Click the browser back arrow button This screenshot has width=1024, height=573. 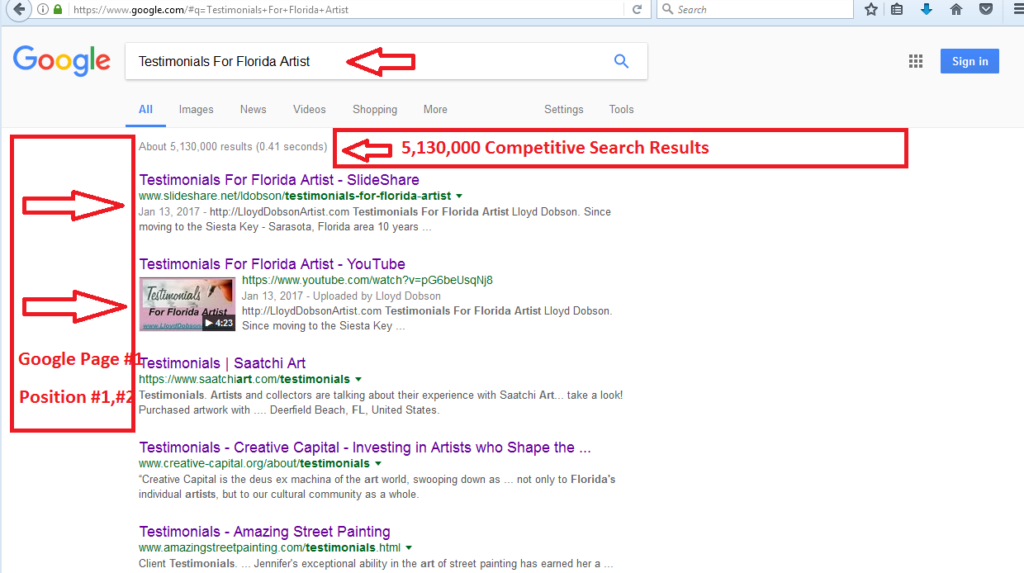click(16, 10)
